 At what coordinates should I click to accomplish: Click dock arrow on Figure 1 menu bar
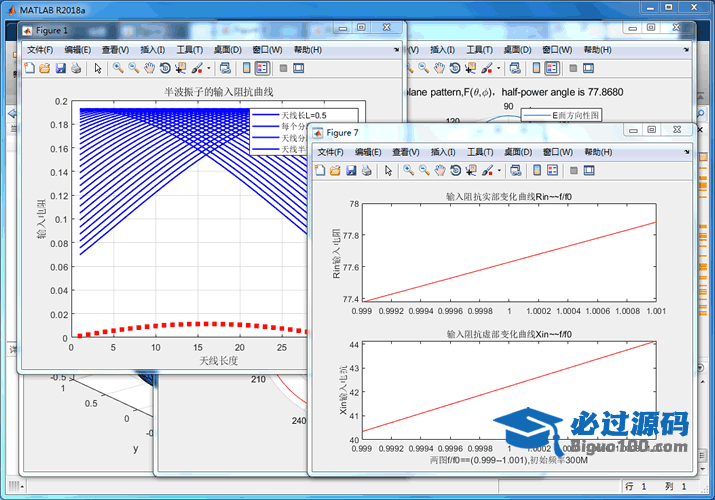coord(397,50)
